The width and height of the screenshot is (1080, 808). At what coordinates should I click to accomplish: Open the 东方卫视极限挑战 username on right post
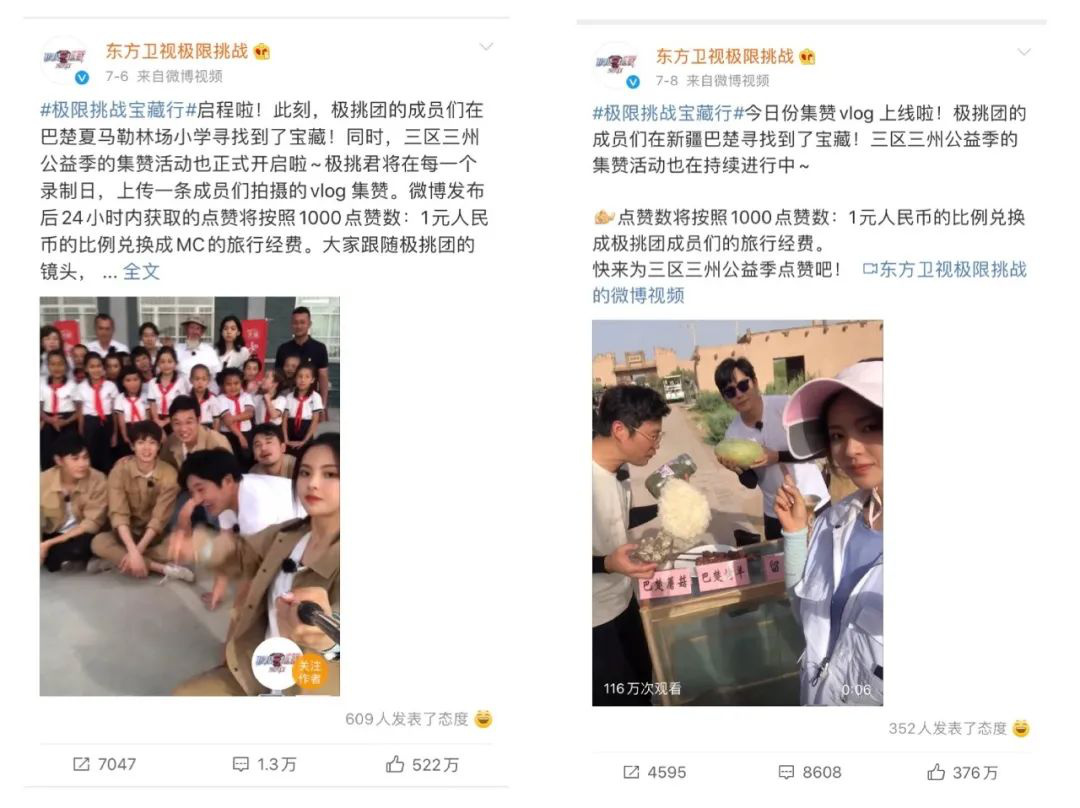tap(725, 56)
